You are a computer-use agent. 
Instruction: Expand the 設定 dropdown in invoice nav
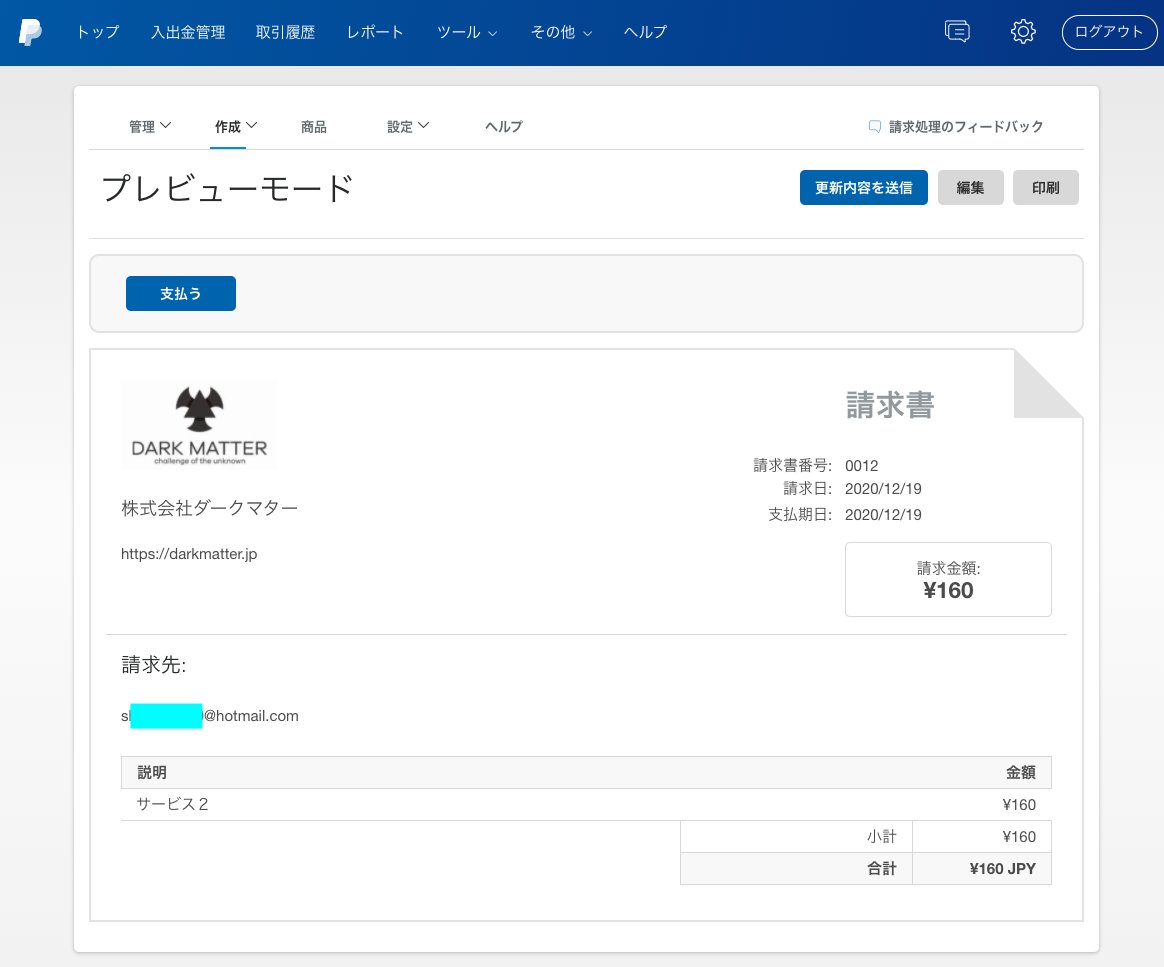(408, 127)
